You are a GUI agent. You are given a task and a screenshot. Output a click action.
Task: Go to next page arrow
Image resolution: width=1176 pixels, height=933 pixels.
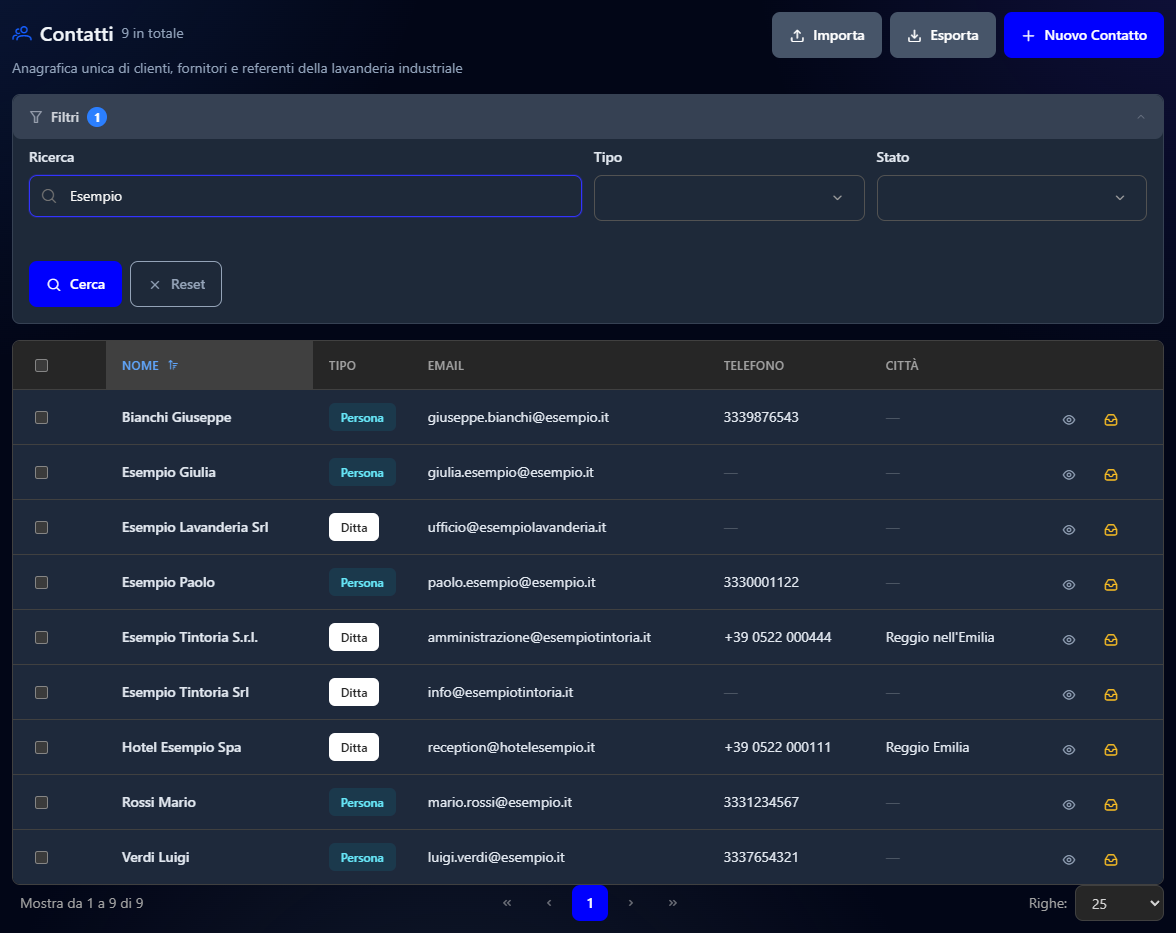click(631, 903)
